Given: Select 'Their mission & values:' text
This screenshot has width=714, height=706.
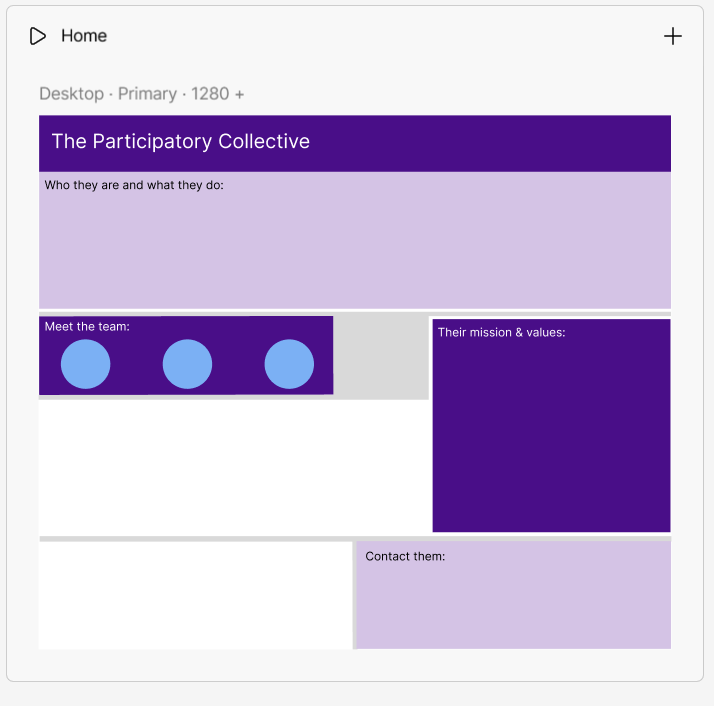Looking at the screenshot, I should [501, 332].
